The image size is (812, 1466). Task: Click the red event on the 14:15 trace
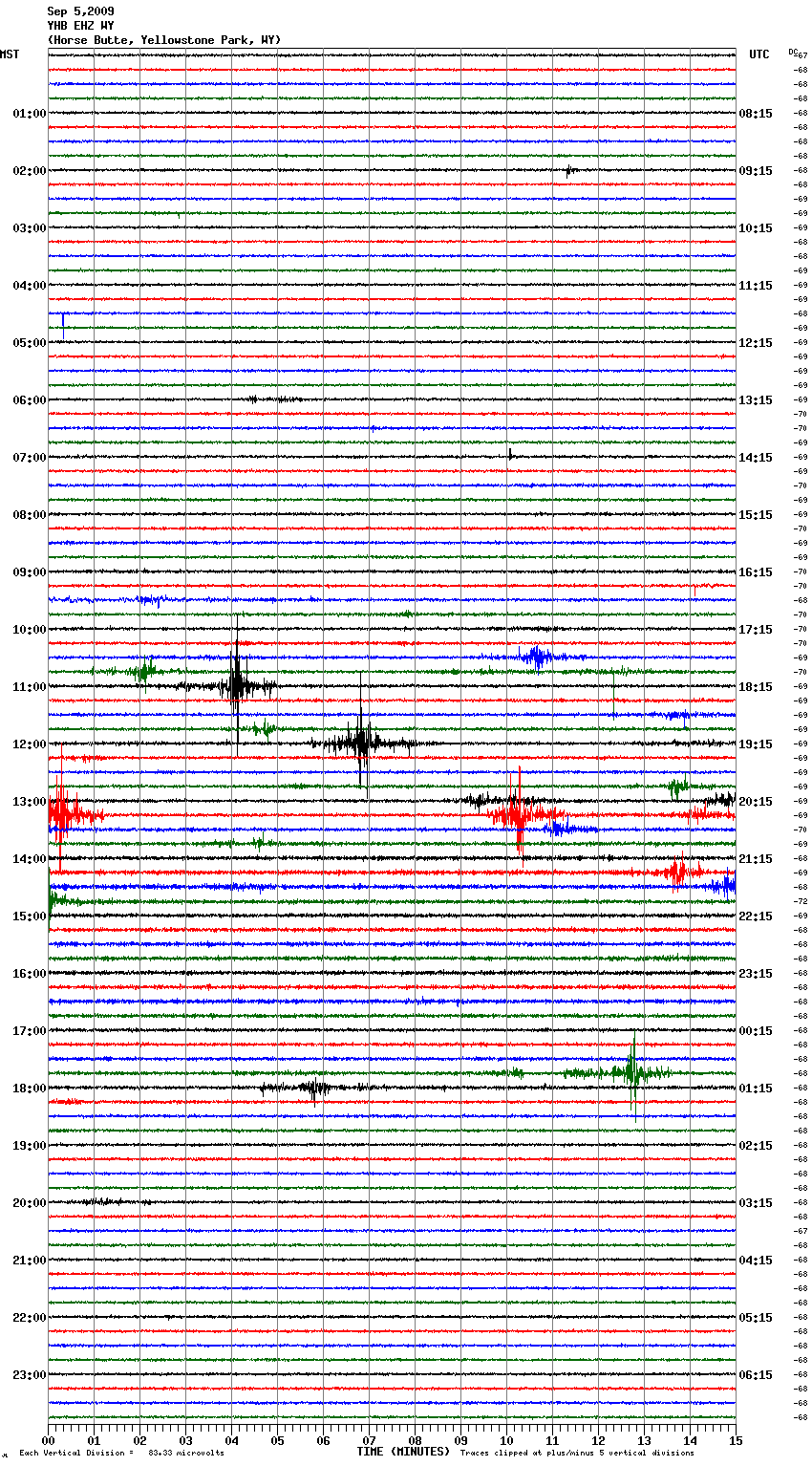[x=676, y=872]
